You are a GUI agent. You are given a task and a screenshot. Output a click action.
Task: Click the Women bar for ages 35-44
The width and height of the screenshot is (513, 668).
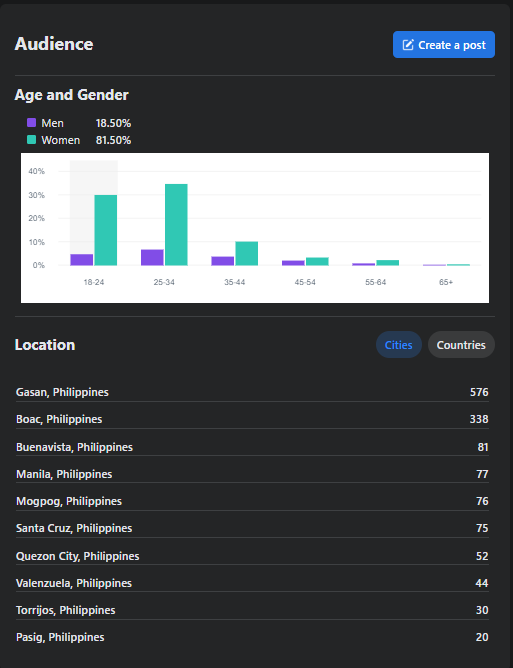click(x=247, y=253)
